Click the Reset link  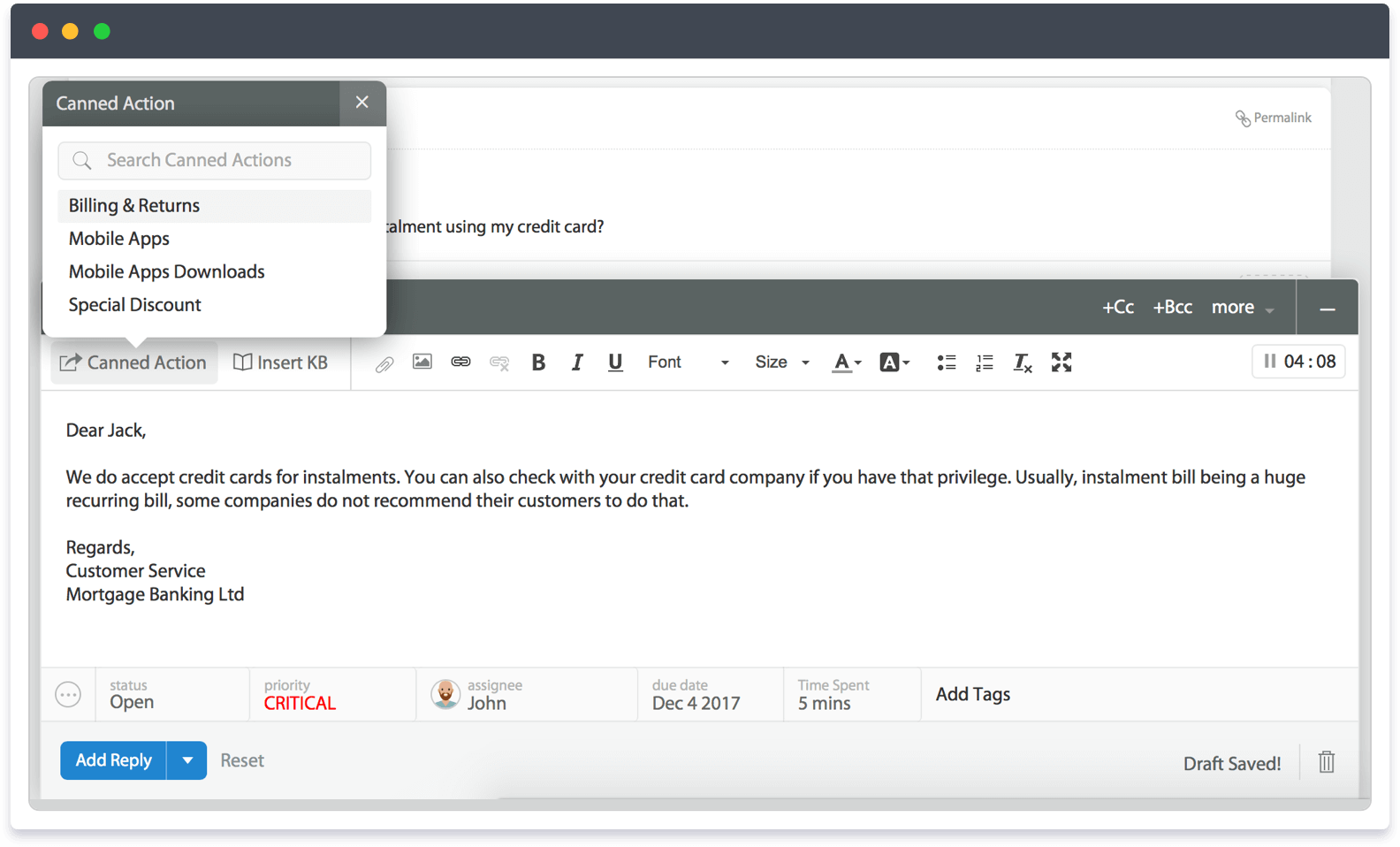242,760
